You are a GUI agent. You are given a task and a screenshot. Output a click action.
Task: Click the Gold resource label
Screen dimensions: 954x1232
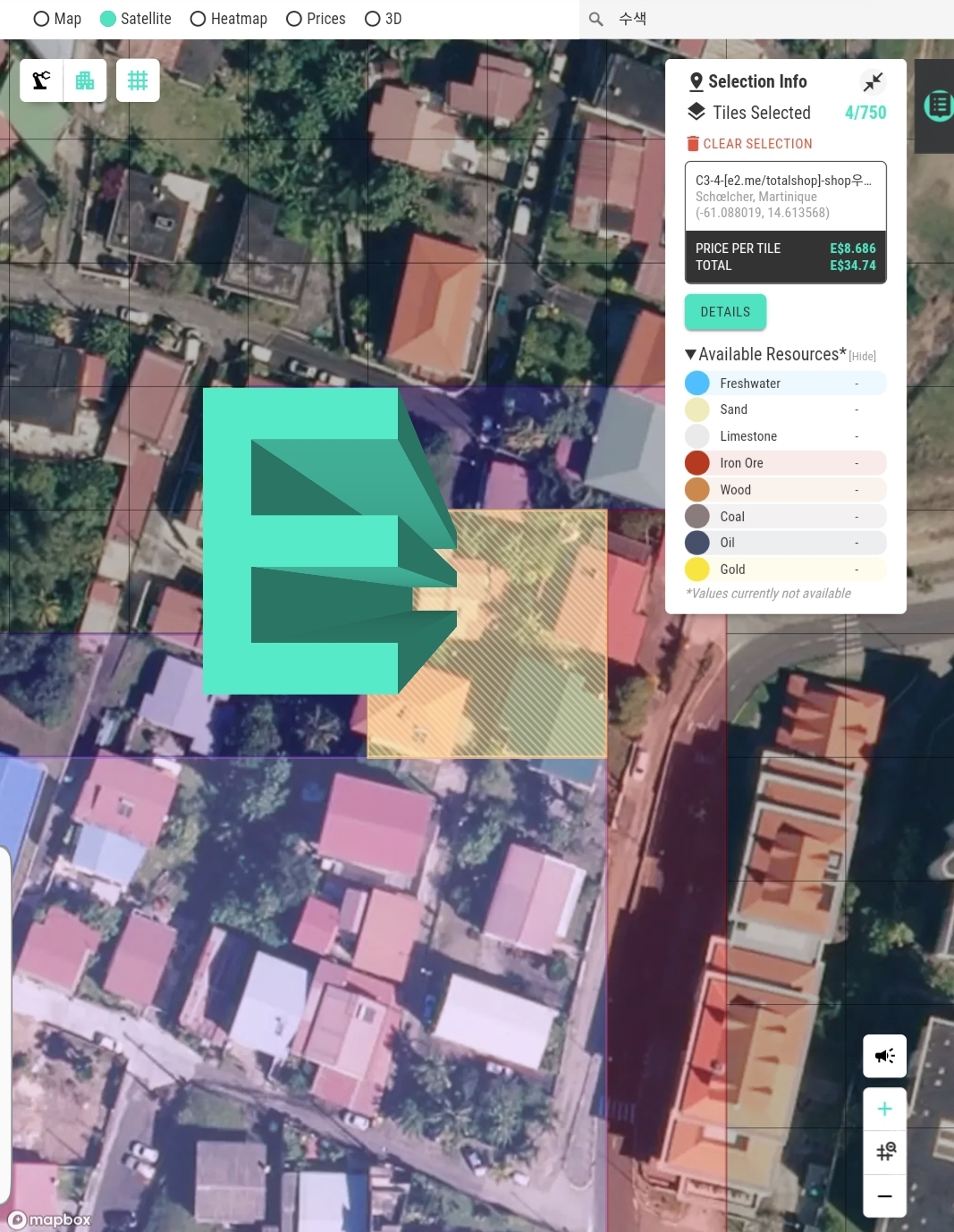pyautogui.click(x=732, y=570)
